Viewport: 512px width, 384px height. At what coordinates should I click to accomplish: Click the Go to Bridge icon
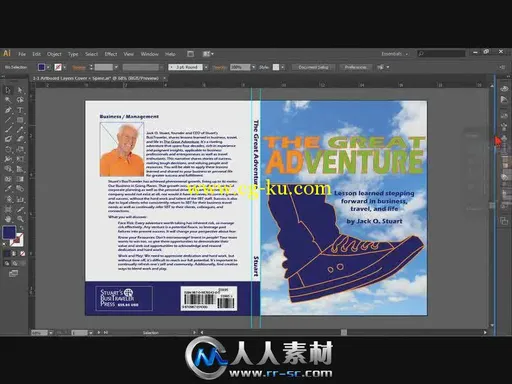[190, 54]
